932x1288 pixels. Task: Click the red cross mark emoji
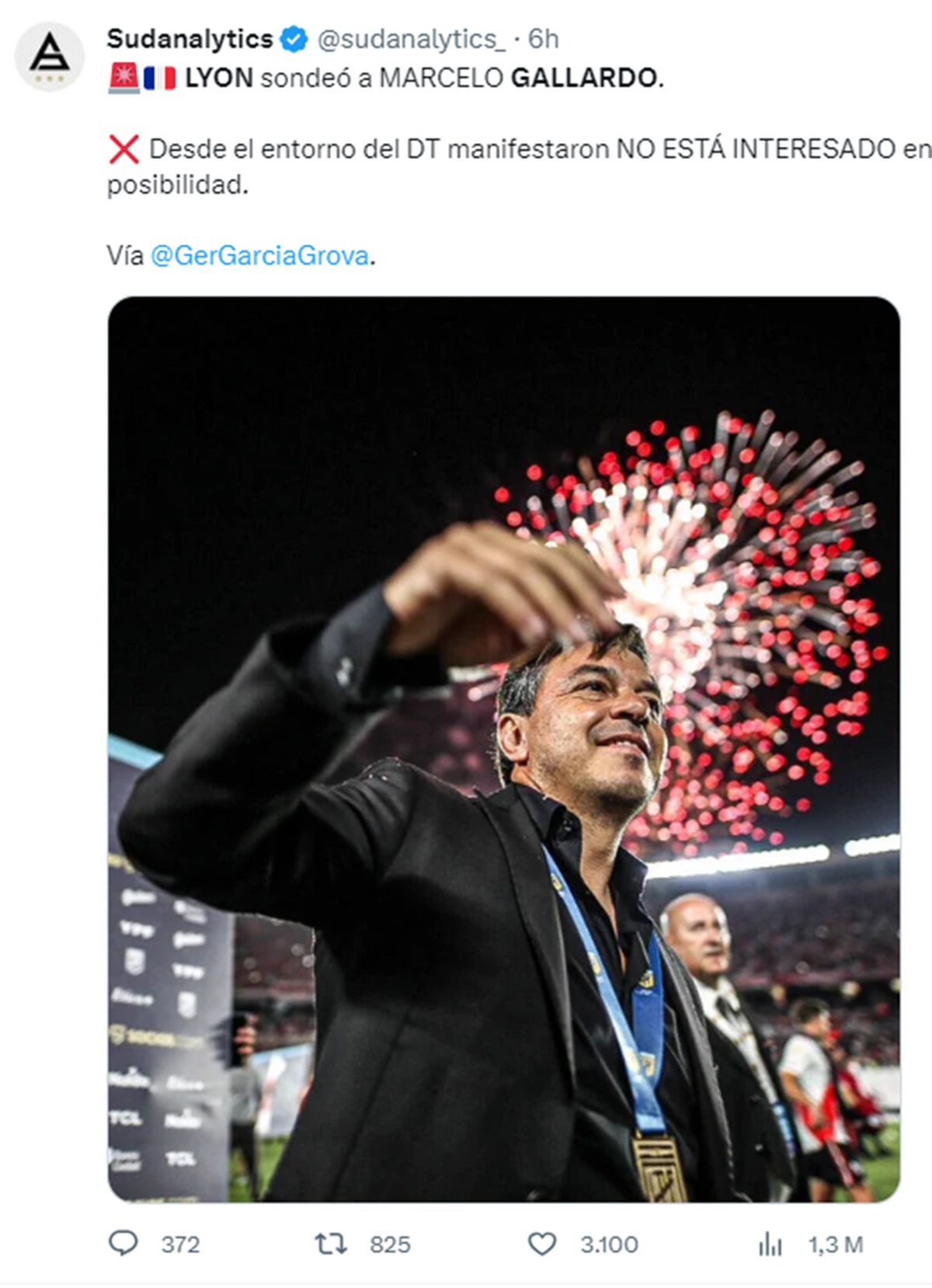[x=123, y=149]
